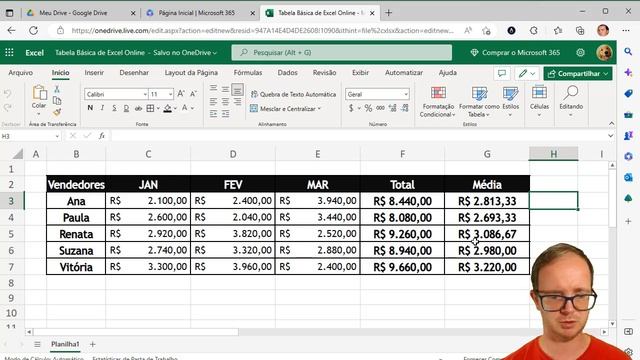Viewport: 640px width, 360px height.
Task: Collapse the ribbon with the chevron
Action: tap(611, 123)
